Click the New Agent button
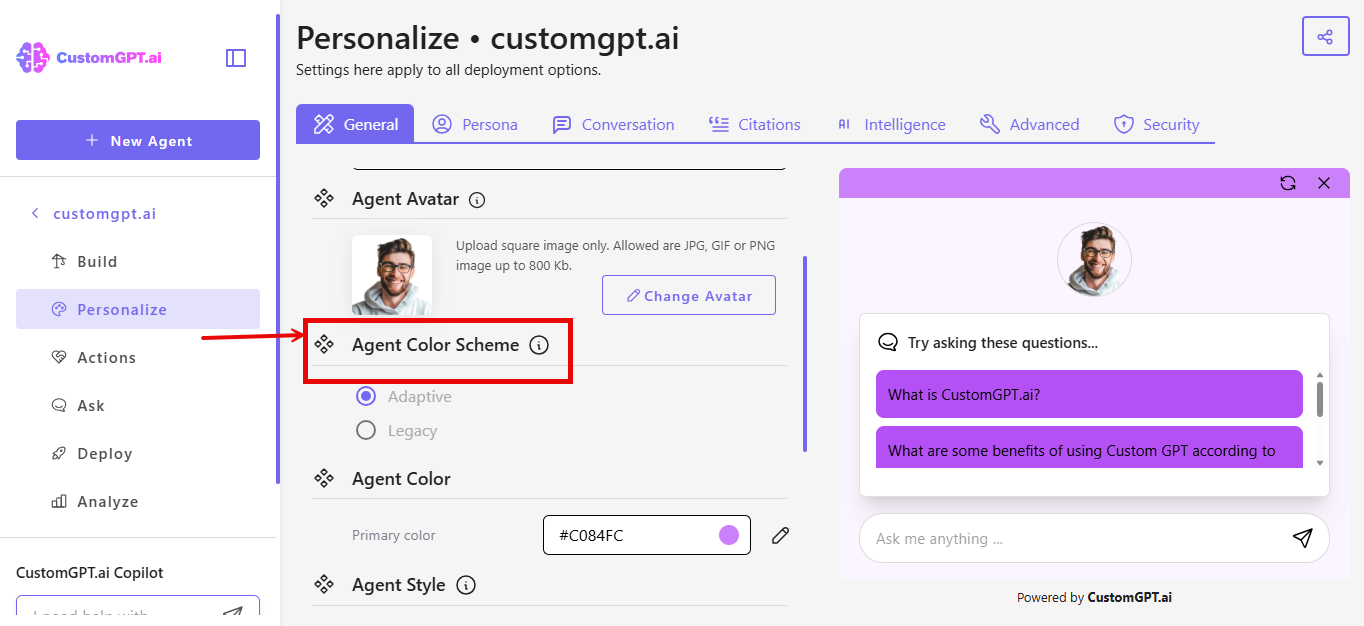The height and width of the screenshot is (626, 1364). 138,140
